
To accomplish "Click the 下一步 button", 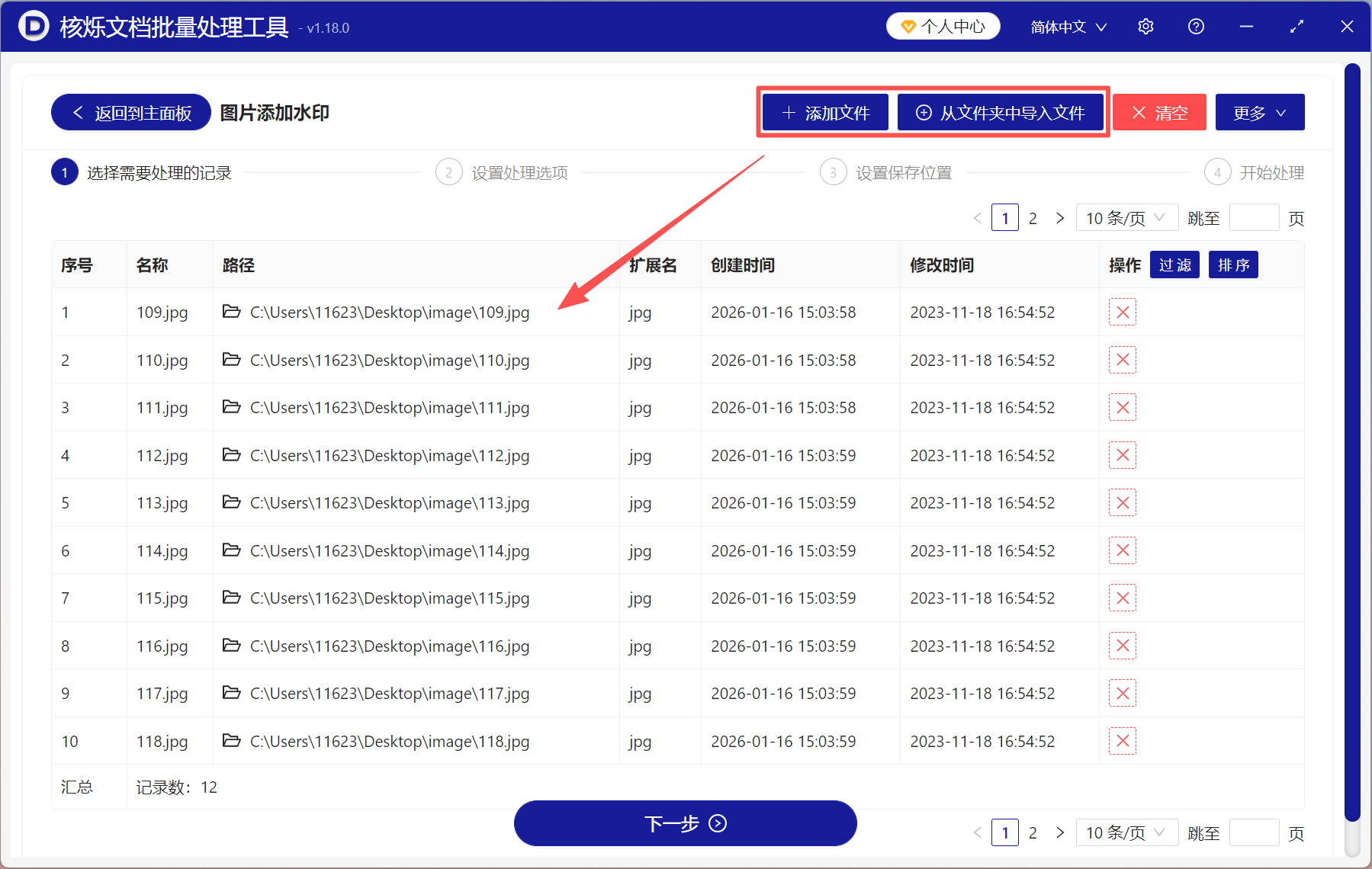I will 685,823.
